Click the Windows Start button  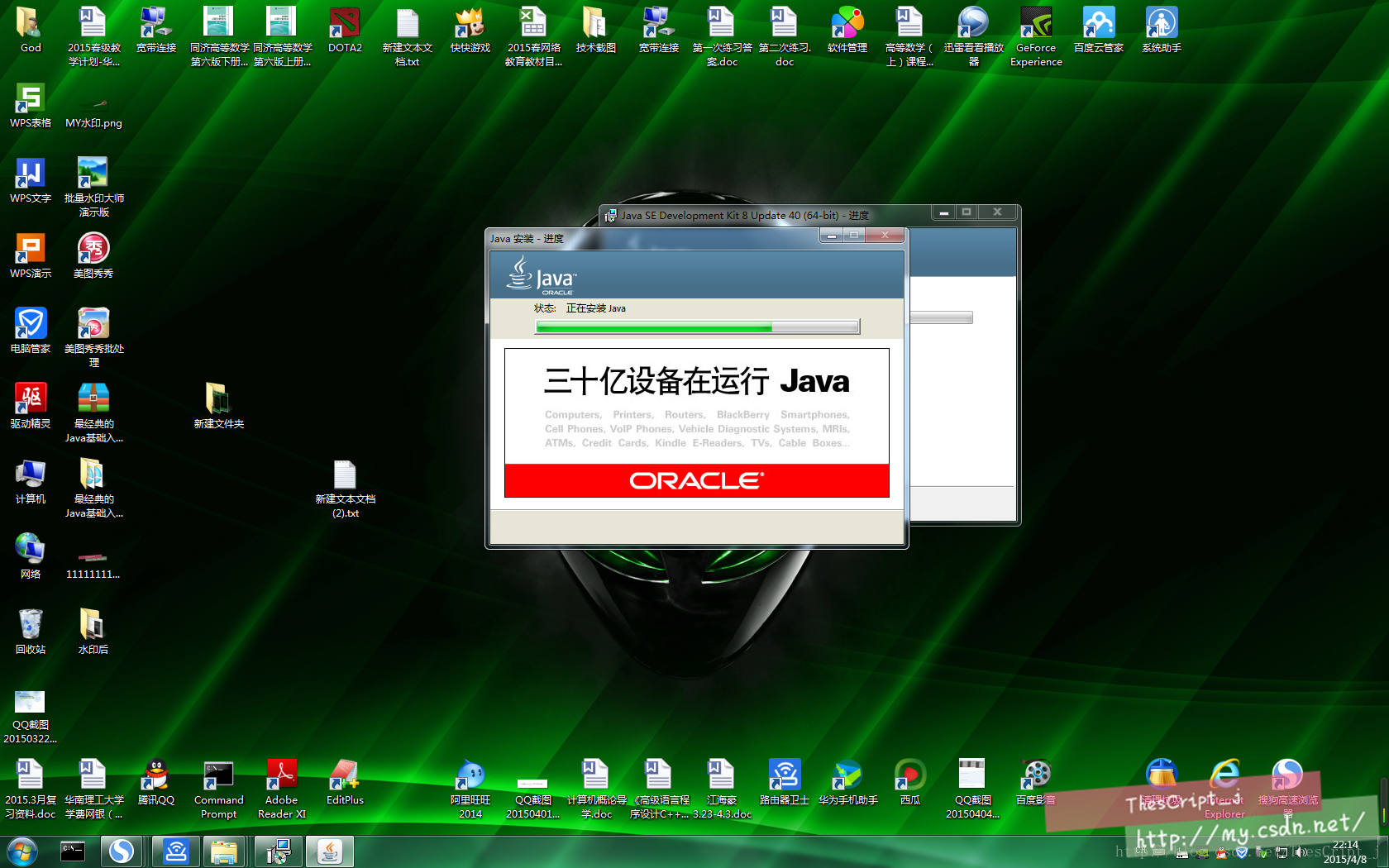tap(22, 851)
